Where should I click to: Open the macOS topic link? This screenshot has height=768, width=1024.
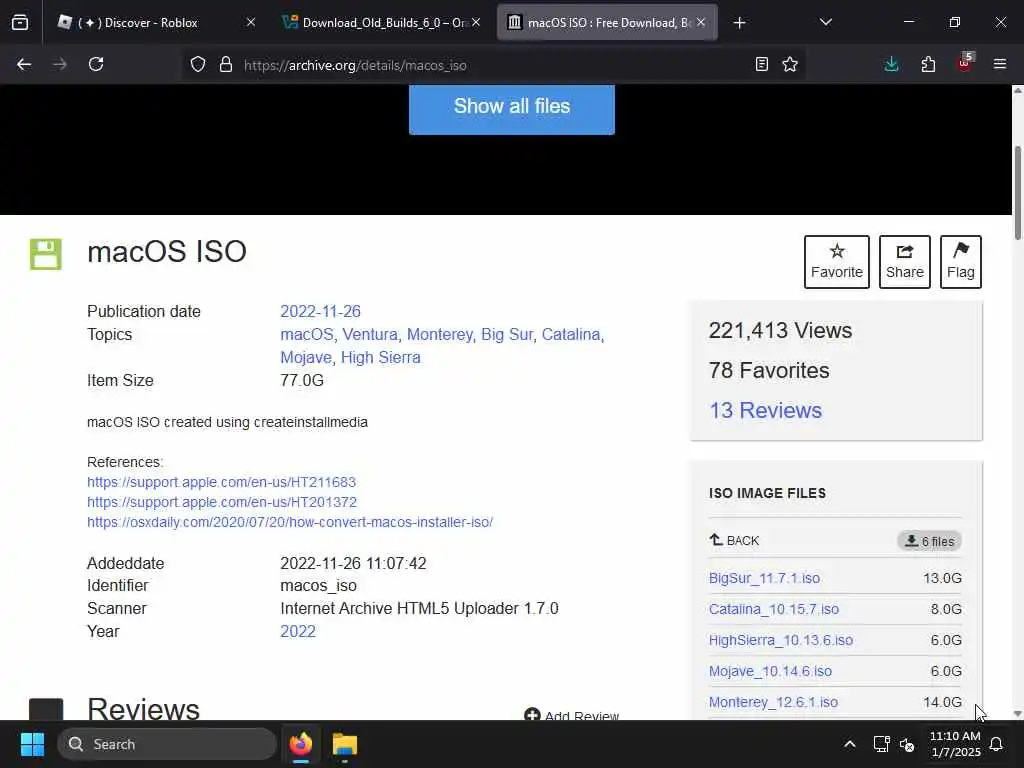tap(307, 334)
